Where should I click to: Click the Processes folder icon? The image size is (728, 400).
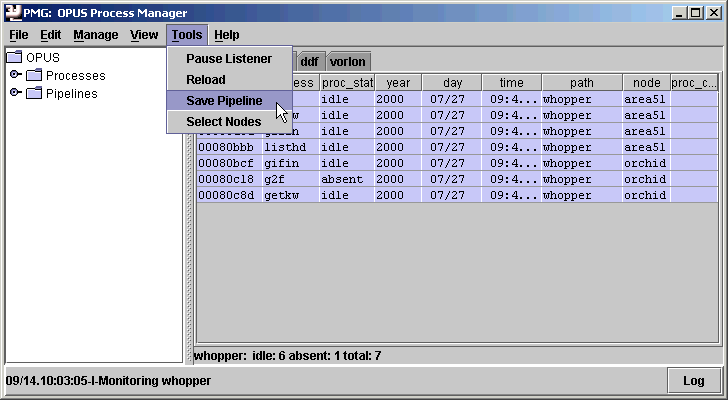(x=34, y=76)
